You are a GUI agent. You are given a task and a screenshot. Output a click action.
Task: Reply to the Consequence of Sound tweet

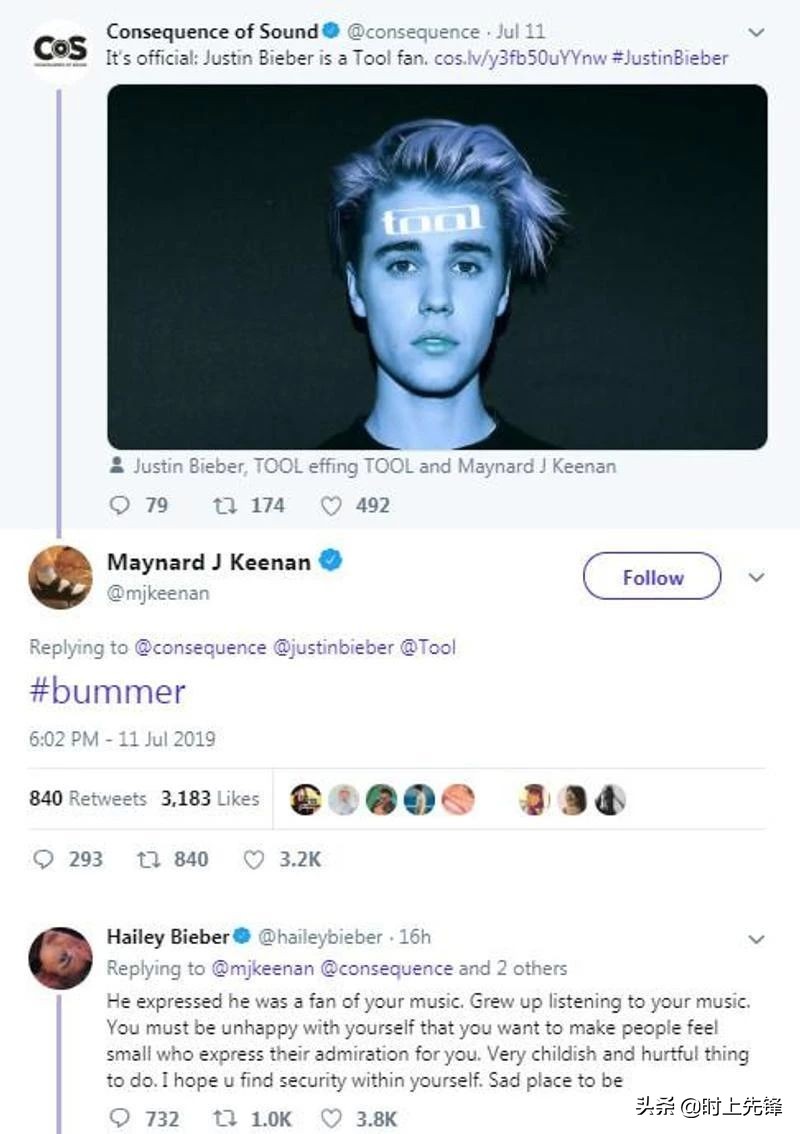pos(120,506)
